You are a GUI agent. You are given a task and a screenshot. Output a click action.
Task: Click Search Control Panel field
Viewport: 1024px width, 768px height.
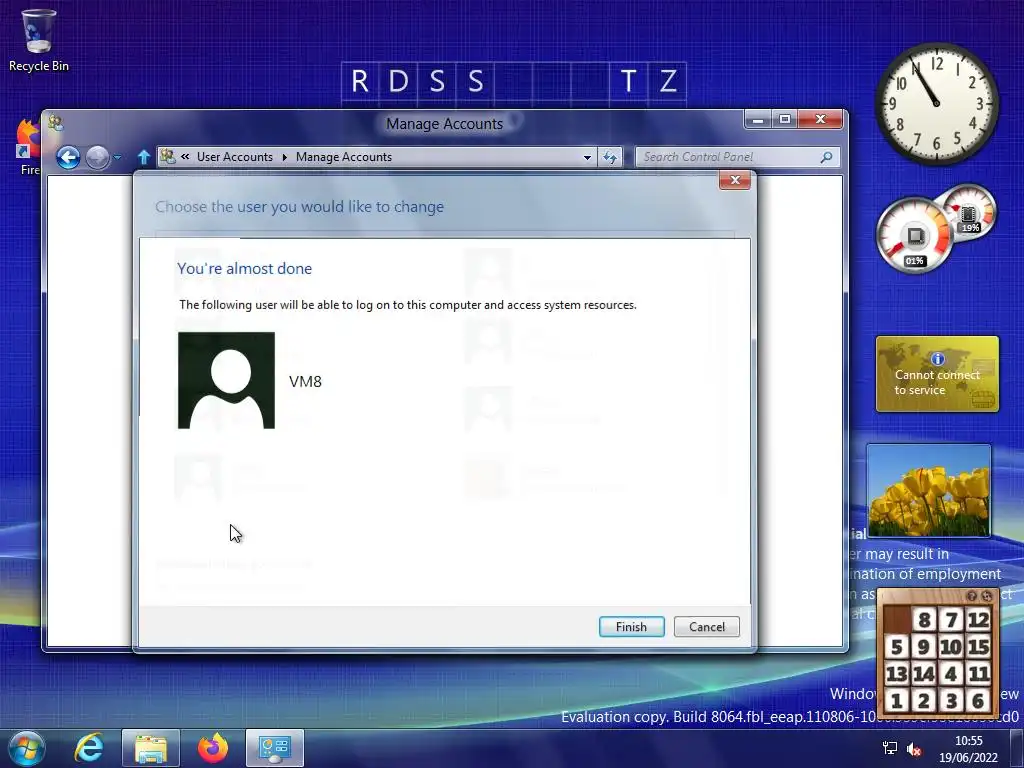click(x=728, y=157)
